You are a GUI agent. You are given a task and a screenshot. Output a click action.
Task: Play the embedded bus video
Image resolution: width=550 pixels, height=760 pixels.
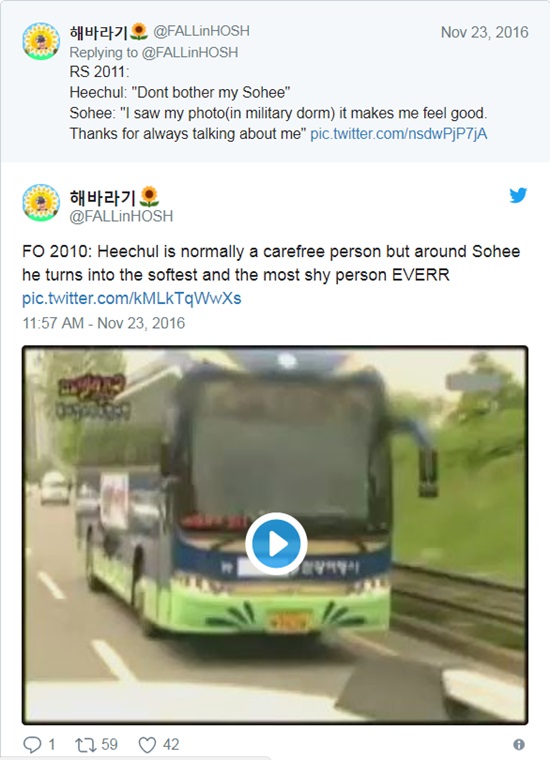tap(276, 544)
